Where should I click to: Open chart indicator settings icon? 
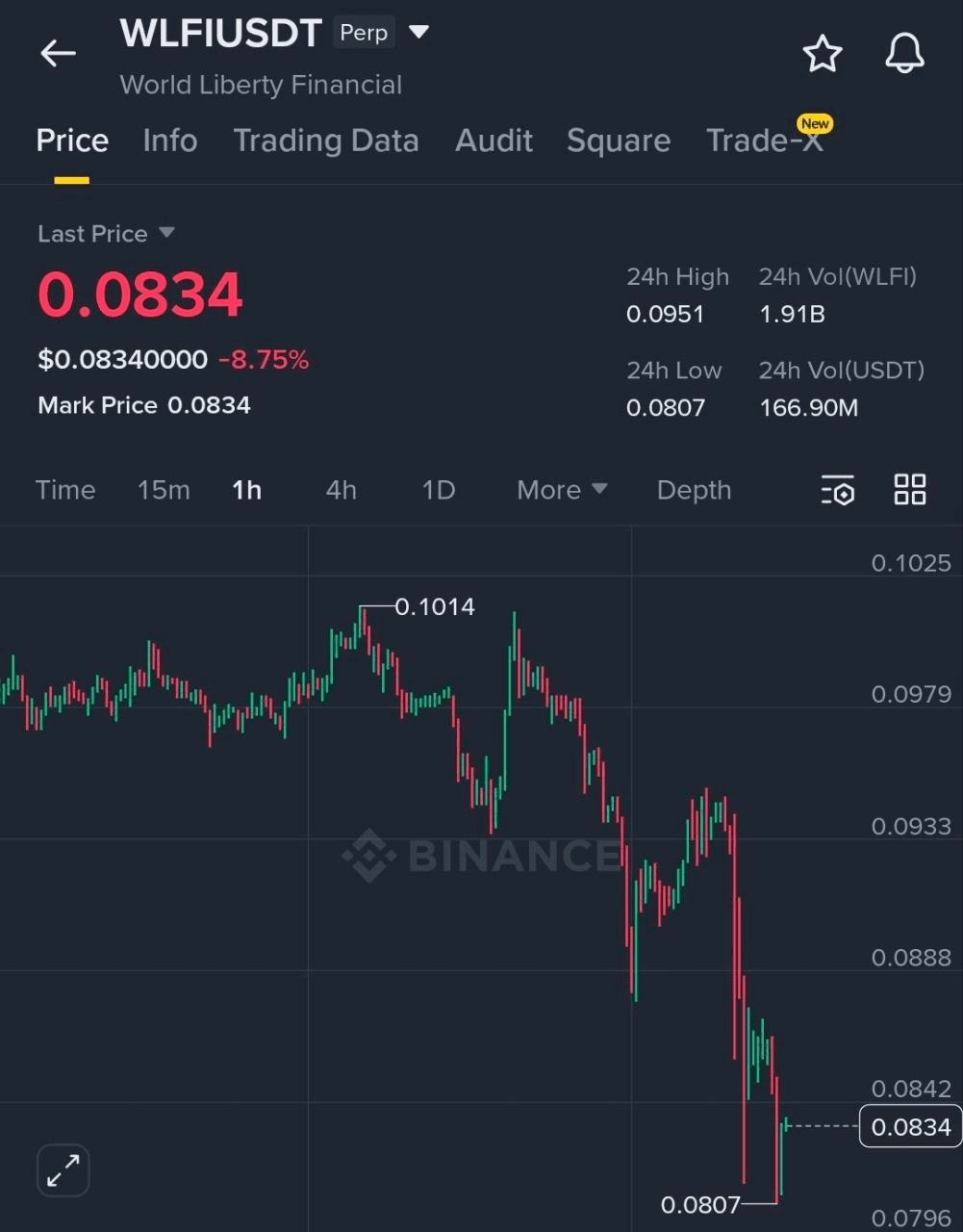pos(838,490)
